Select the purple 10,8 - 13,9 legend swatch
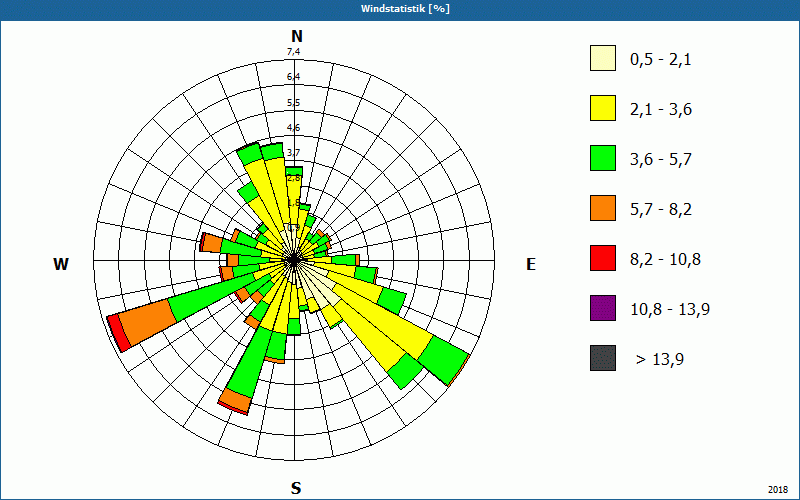The height and width of the screenshot is (500, 800). (x=603, y=308)
